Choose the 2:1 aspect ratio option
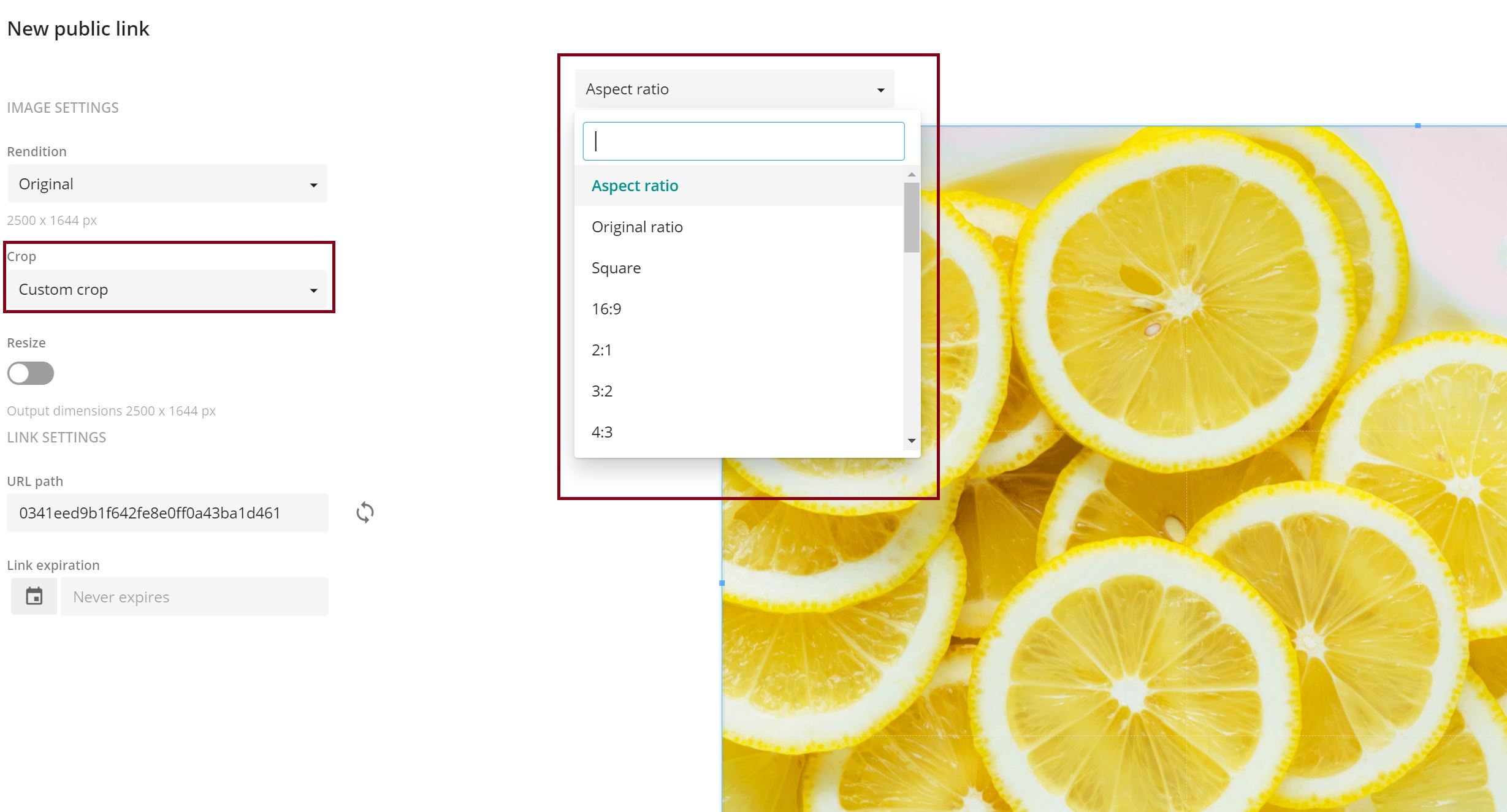Viewport: 1507px width, 812px height. click(x=601, y=350)
